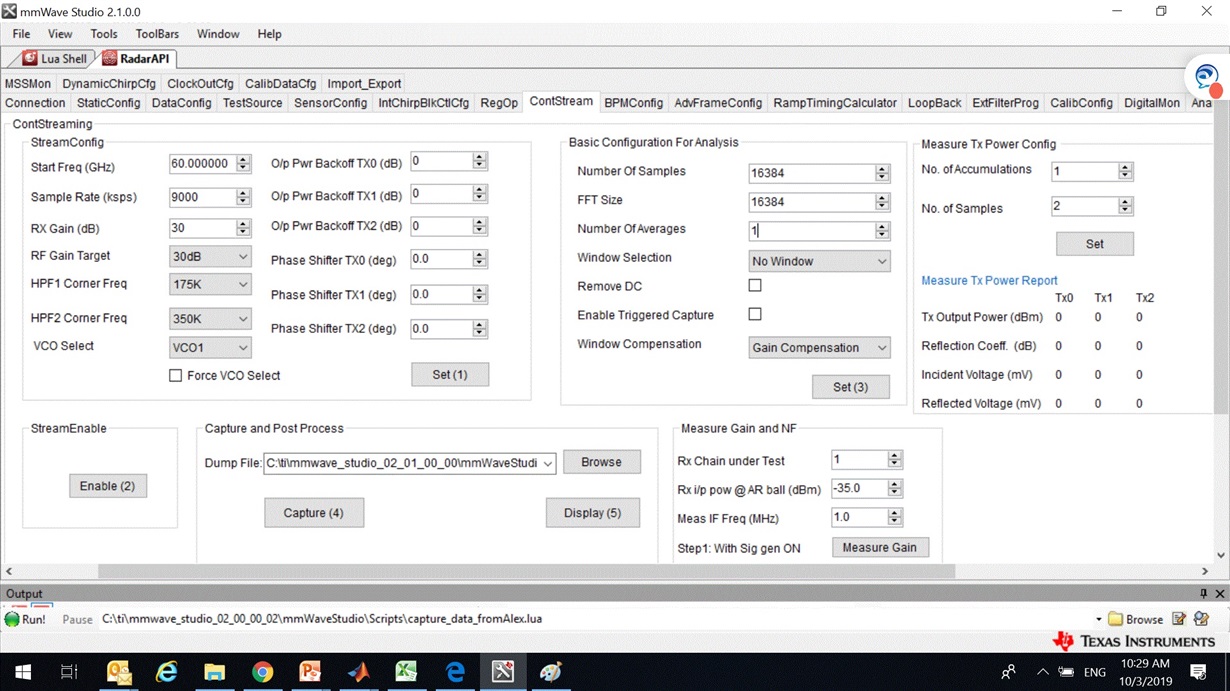Switch to the Lua Shell tab
This screenshot has height=691, width=1230.
[x=55, y=59]
